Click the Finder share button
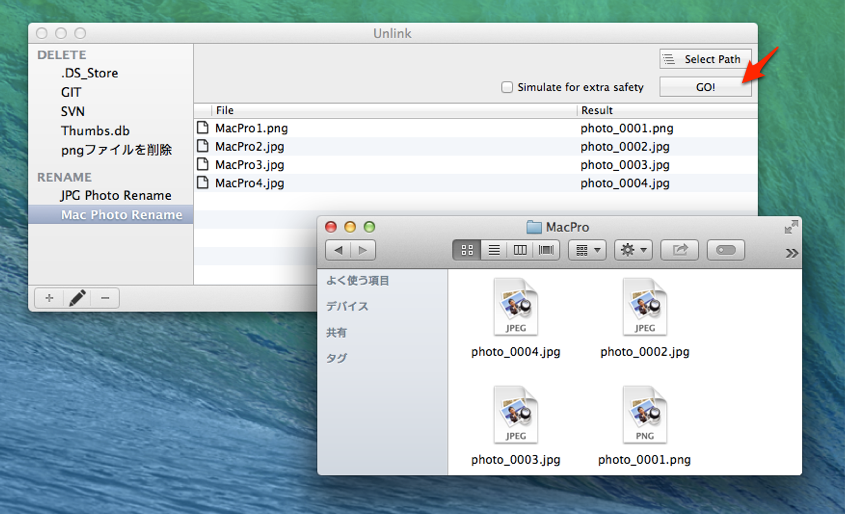 [x=680, y=250]
